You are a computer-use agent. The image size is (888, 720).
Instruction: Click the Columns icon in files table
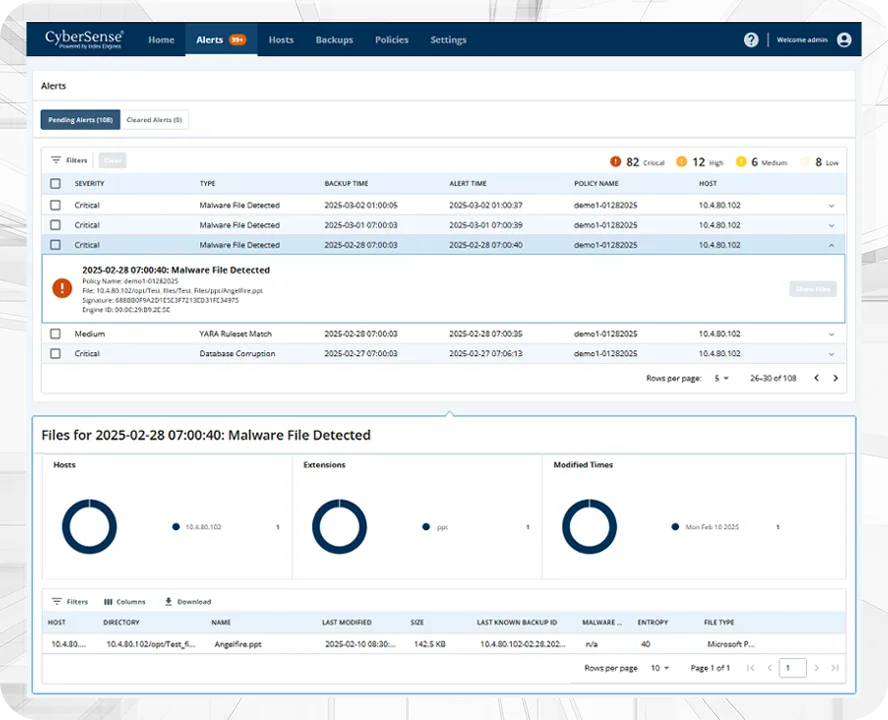(x=108, y=602)
